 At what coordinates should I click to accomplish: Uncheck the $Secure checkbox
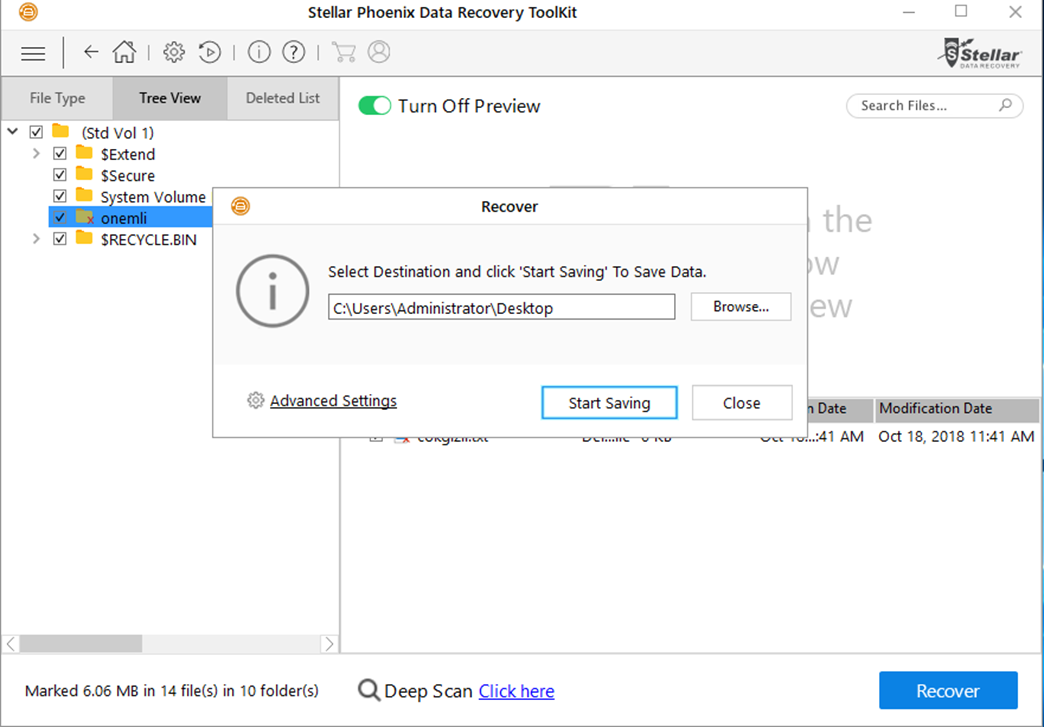point(60,175)
